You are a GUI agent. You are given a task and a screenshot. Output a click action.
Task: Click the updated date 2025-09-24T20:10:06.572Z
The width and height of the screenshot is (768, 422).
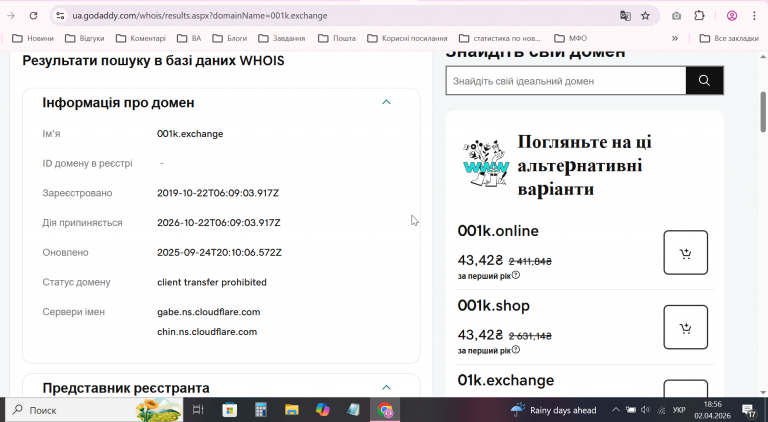click(219, 253)
